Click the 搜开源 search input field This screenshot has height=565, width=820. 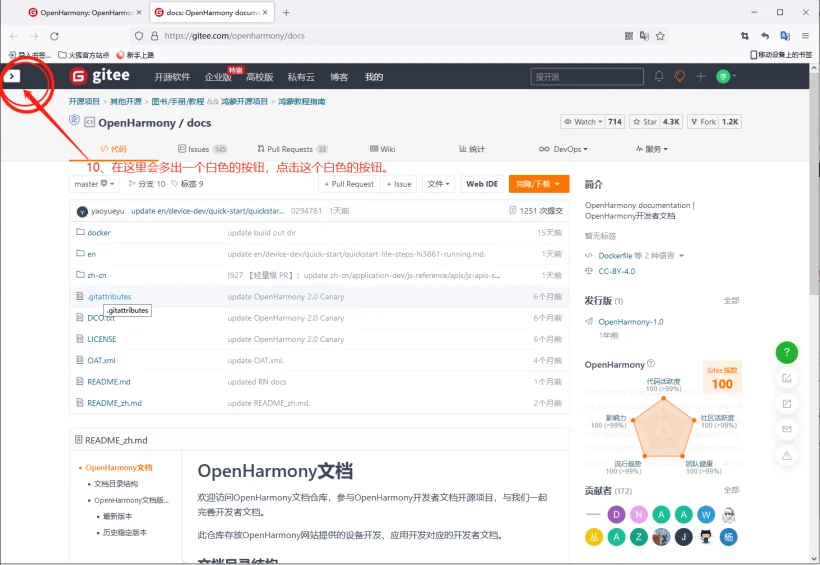click(587, 76)
